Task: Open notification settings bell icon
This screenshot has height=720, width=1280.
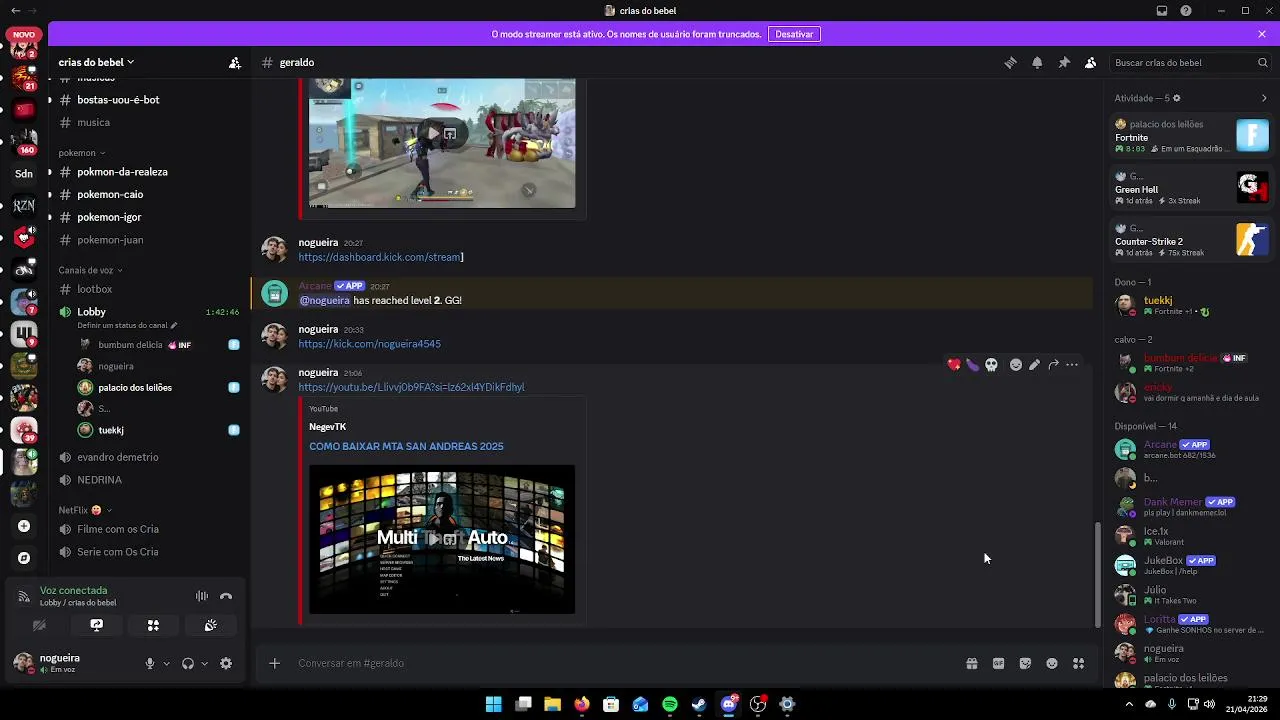Action: tap(1037, 62)
